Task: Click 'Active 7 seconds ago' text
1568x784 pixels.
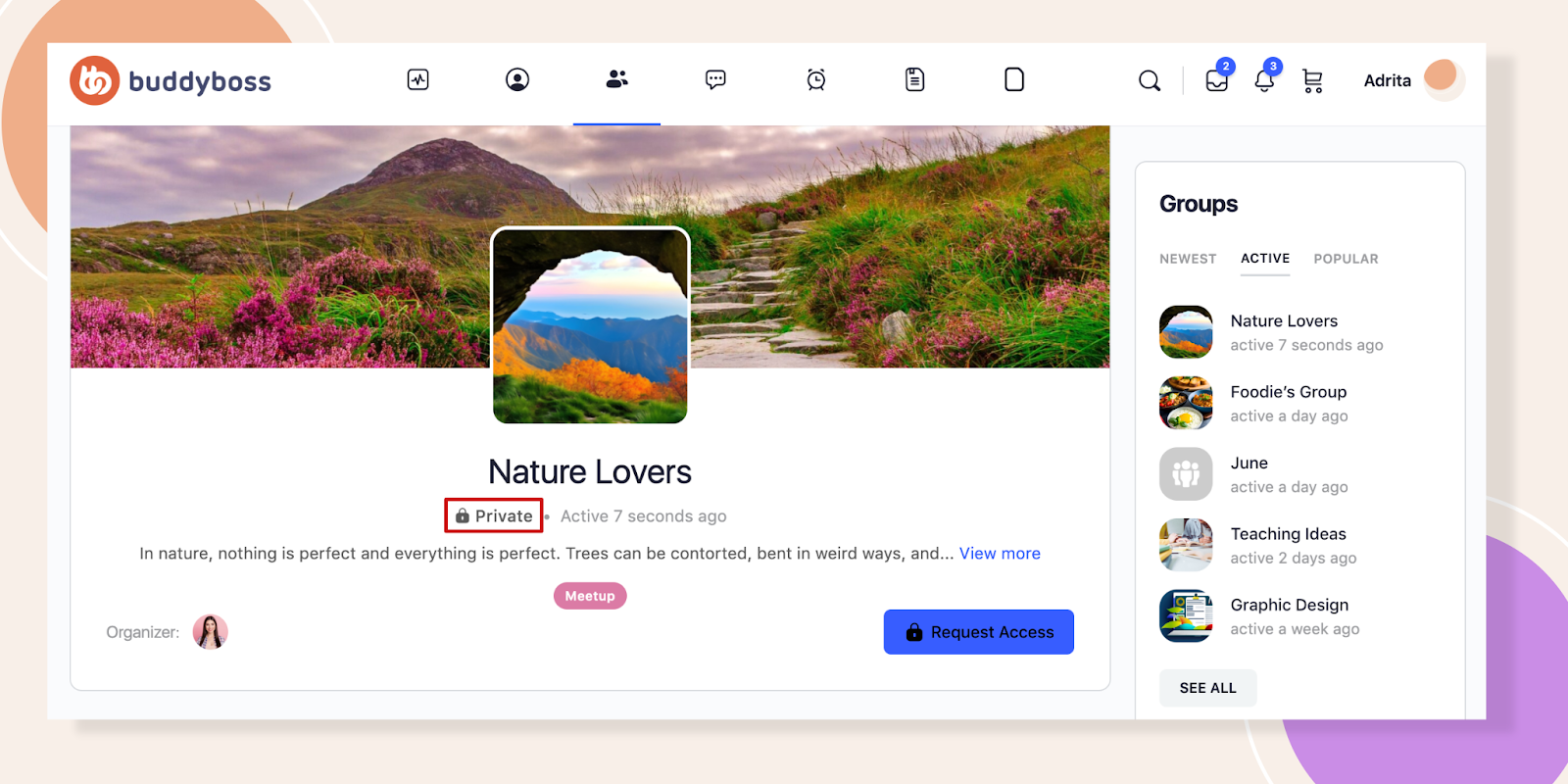Action: click(644, 516)
